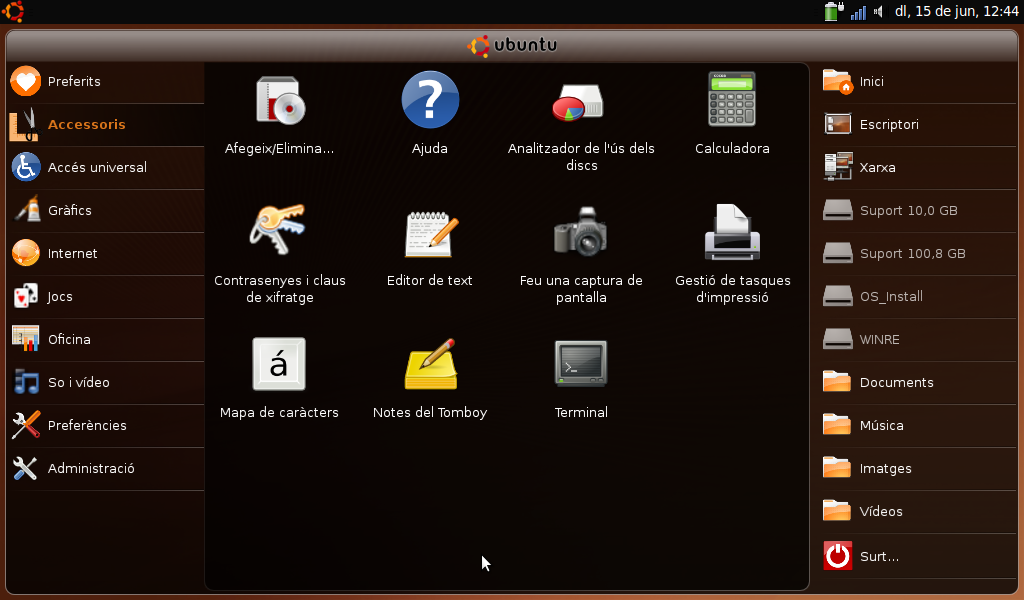Image resolution: width=1024 pixels, height=600 pixels.
Task: Mount the Suport 10,0 GB volume
Action: [919, 211]
